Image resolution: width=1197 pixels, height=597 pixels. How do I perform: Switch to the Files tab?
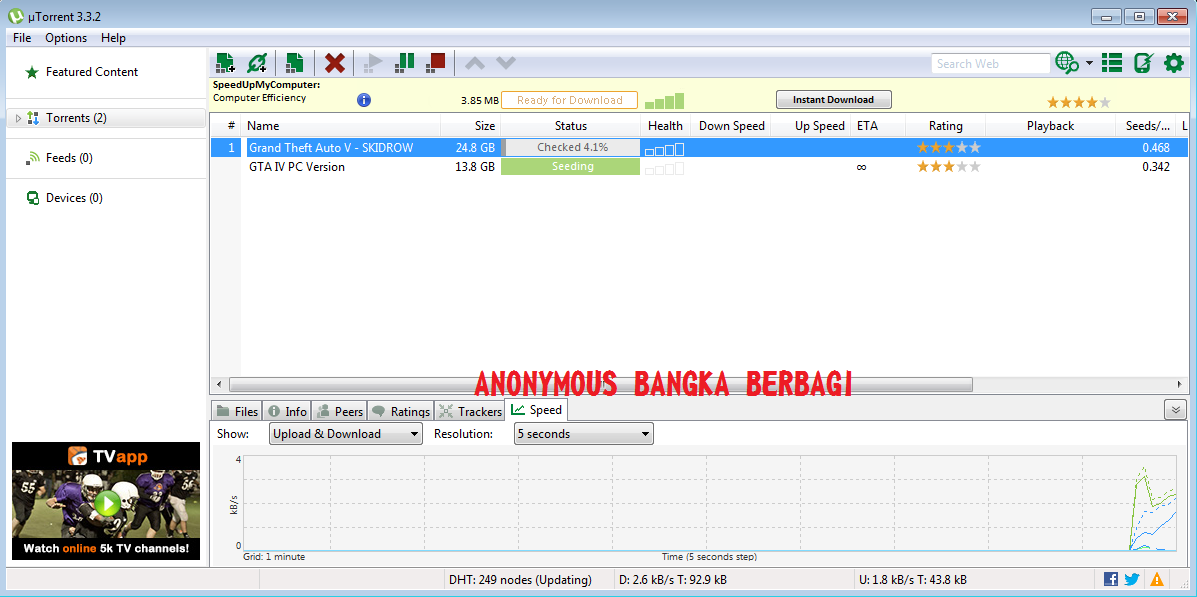[x=237, y=411]
